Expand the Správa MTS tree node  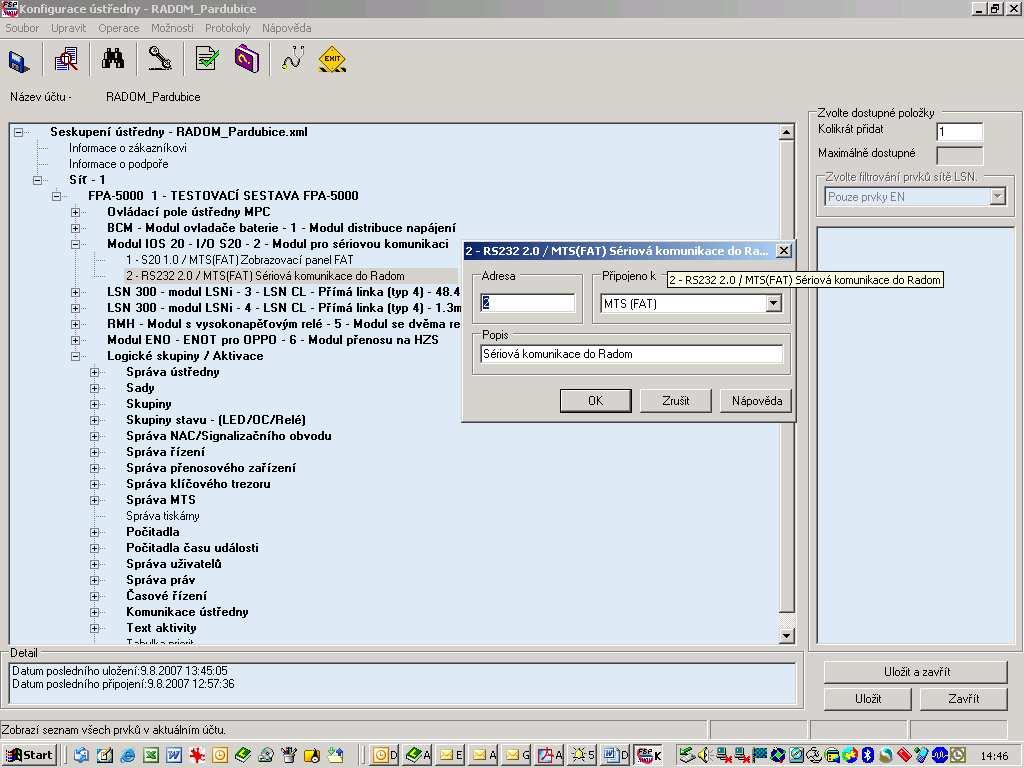(x=95, y=500)
